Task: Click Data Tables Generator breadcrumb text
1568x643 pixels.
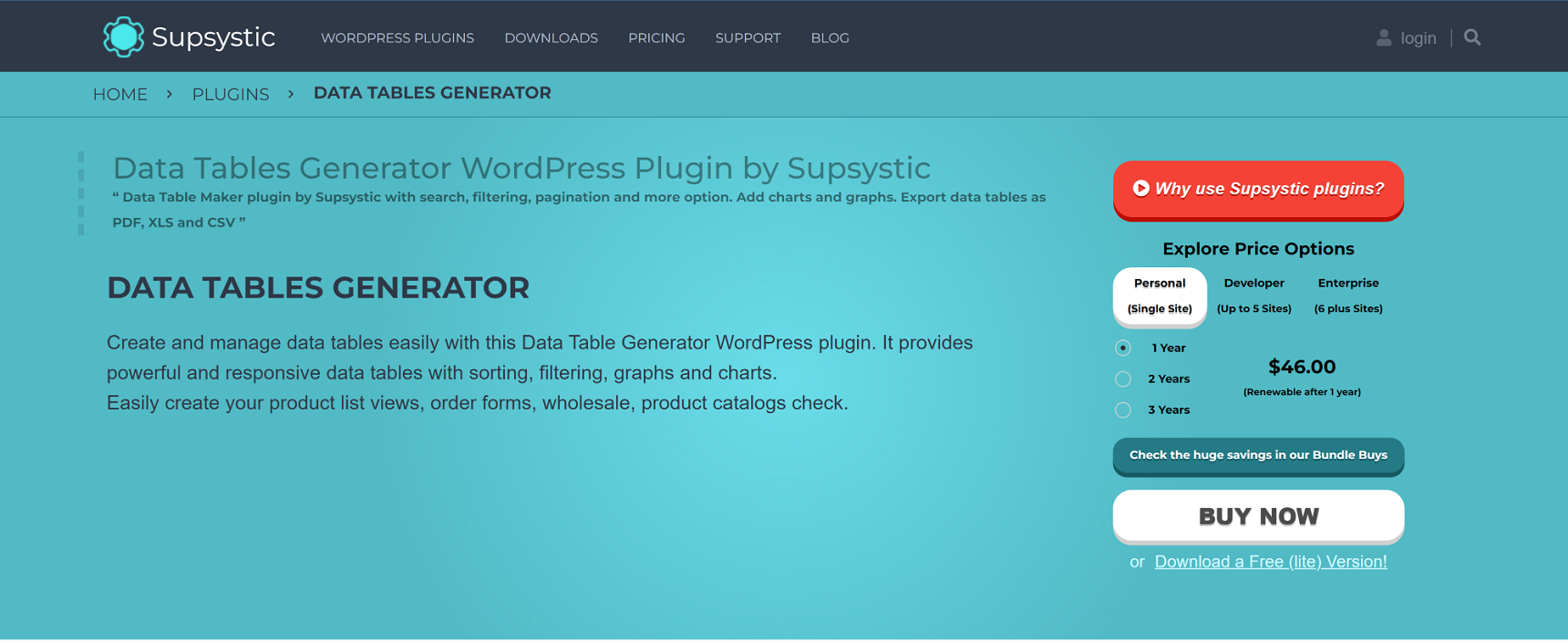Action: click(x=432, y=93)
